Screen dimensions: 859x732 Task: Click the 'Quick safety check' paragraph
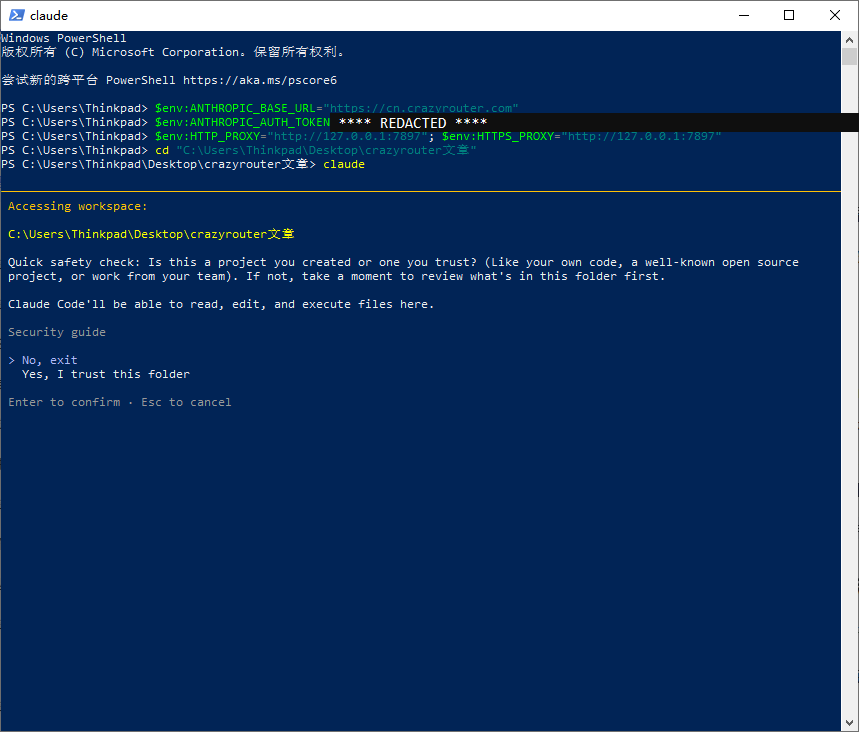(403, 269)
